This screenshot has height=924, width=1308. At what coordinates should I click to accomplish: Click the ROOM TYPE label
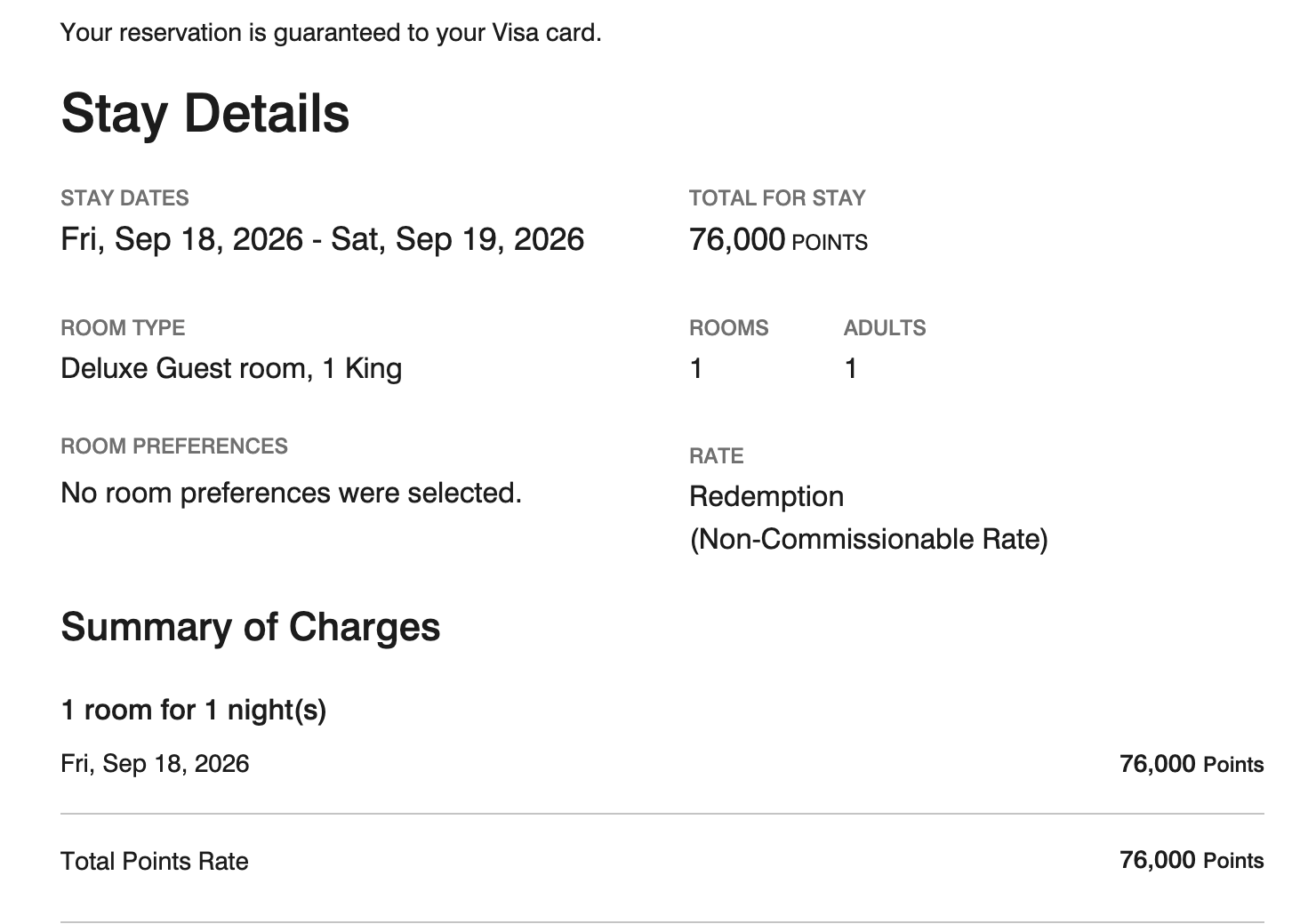click(123, 327)
